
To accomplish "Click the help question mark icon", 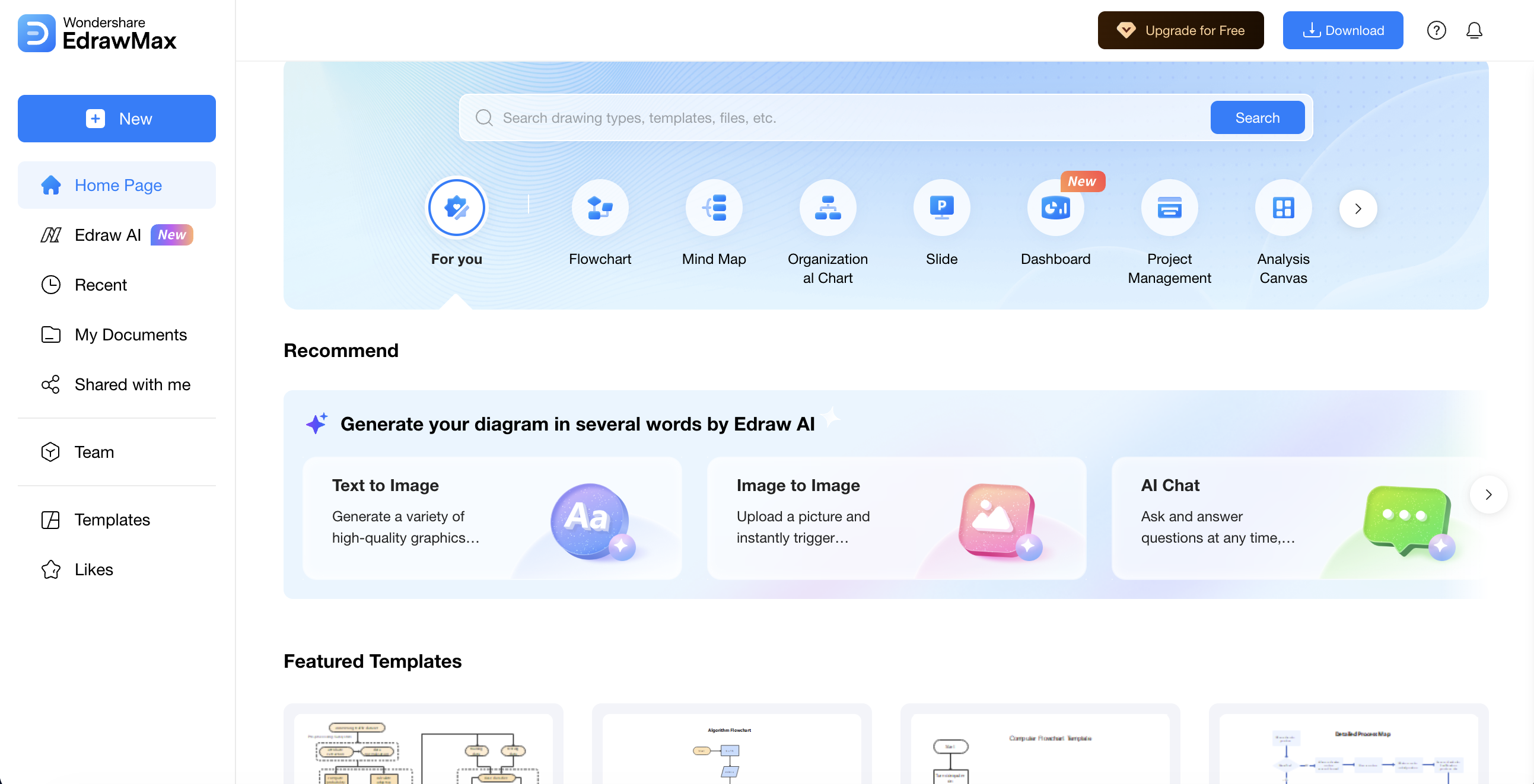I will tap(1436, 30).
